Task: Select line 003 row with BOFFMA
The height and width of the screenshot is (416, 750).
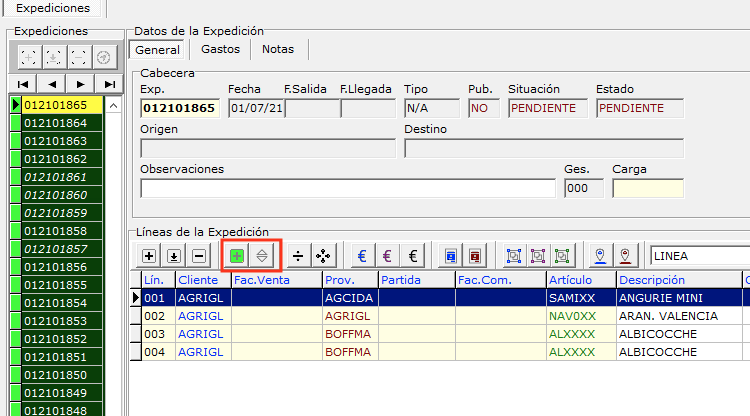Action: (400, 334)
